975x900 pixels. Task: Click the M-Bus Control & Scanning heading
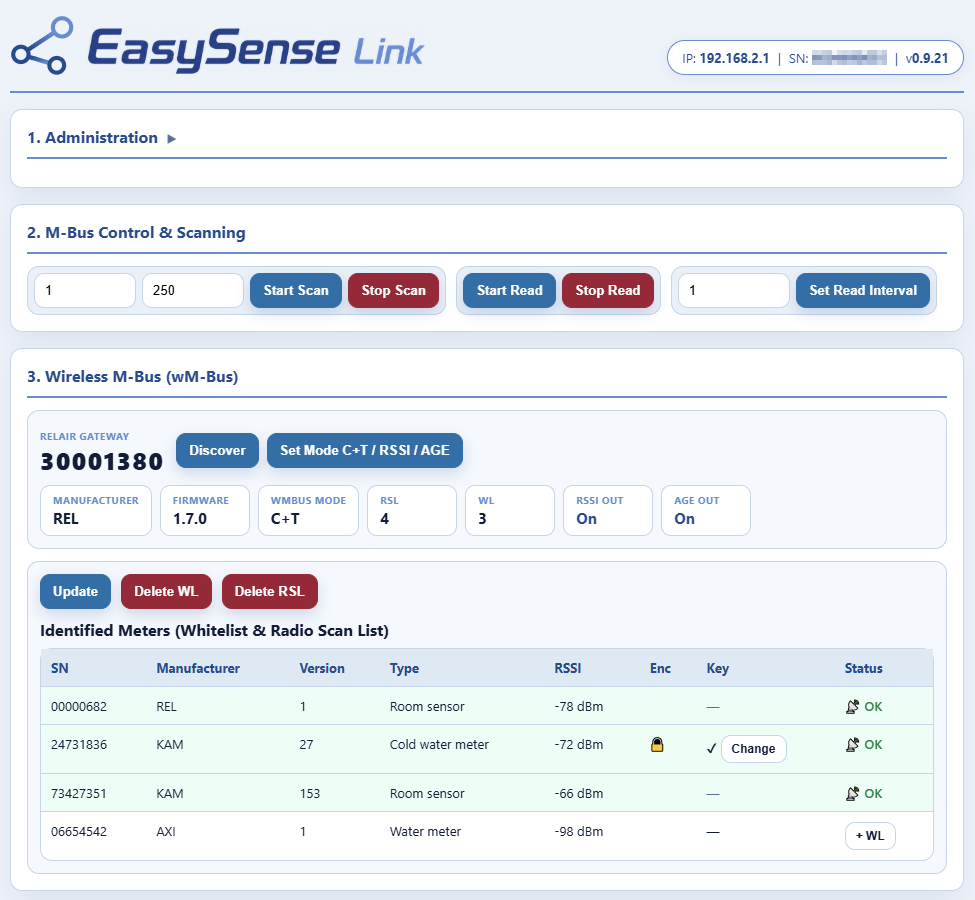(136, 233)
